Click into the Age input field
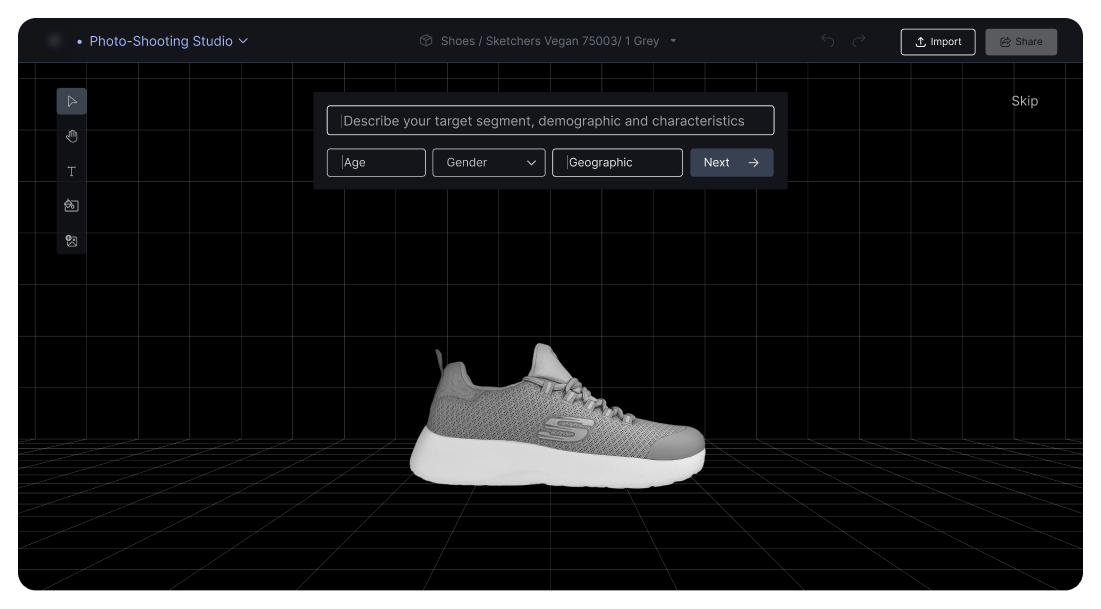 (x=376, y=162)
